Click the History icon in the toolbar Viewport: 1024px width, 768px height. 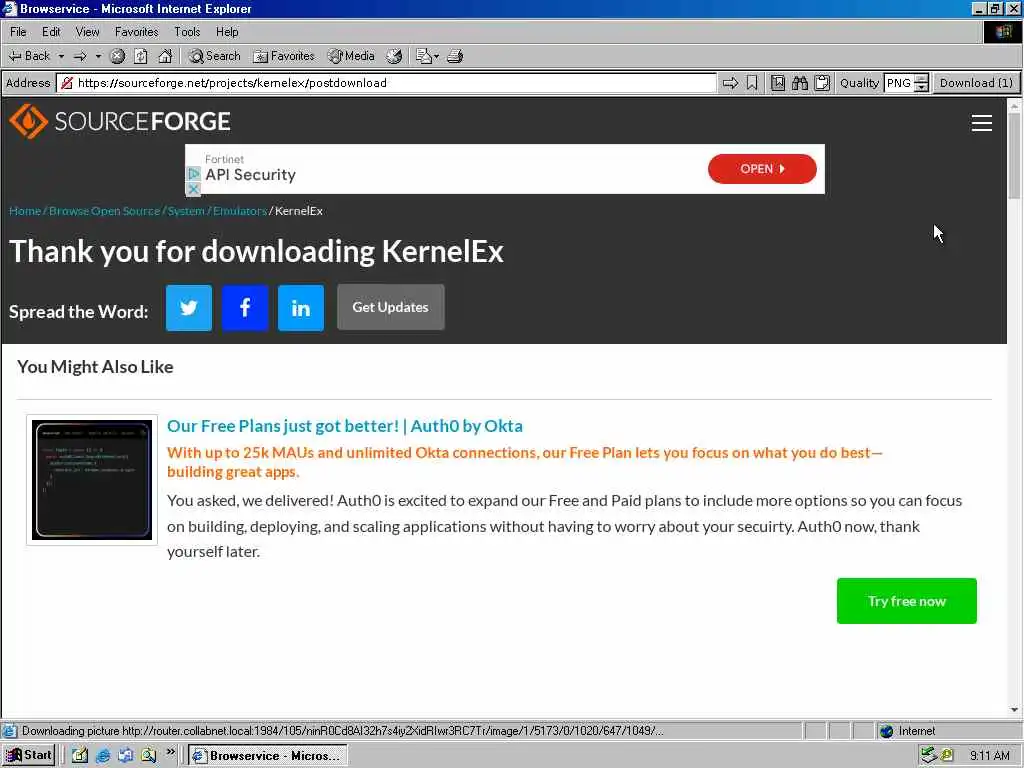tap(394, 56)
